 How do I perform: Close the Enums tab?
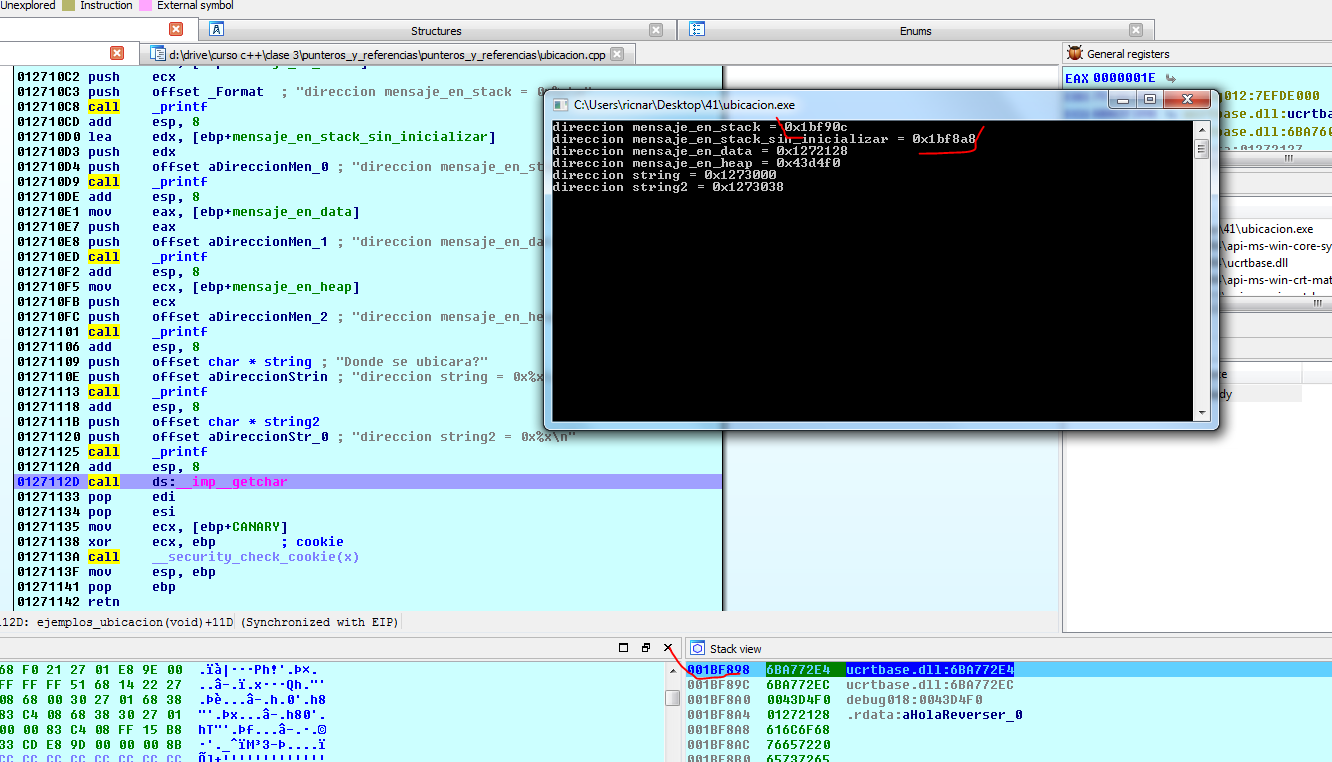(x=1135, y=30)
